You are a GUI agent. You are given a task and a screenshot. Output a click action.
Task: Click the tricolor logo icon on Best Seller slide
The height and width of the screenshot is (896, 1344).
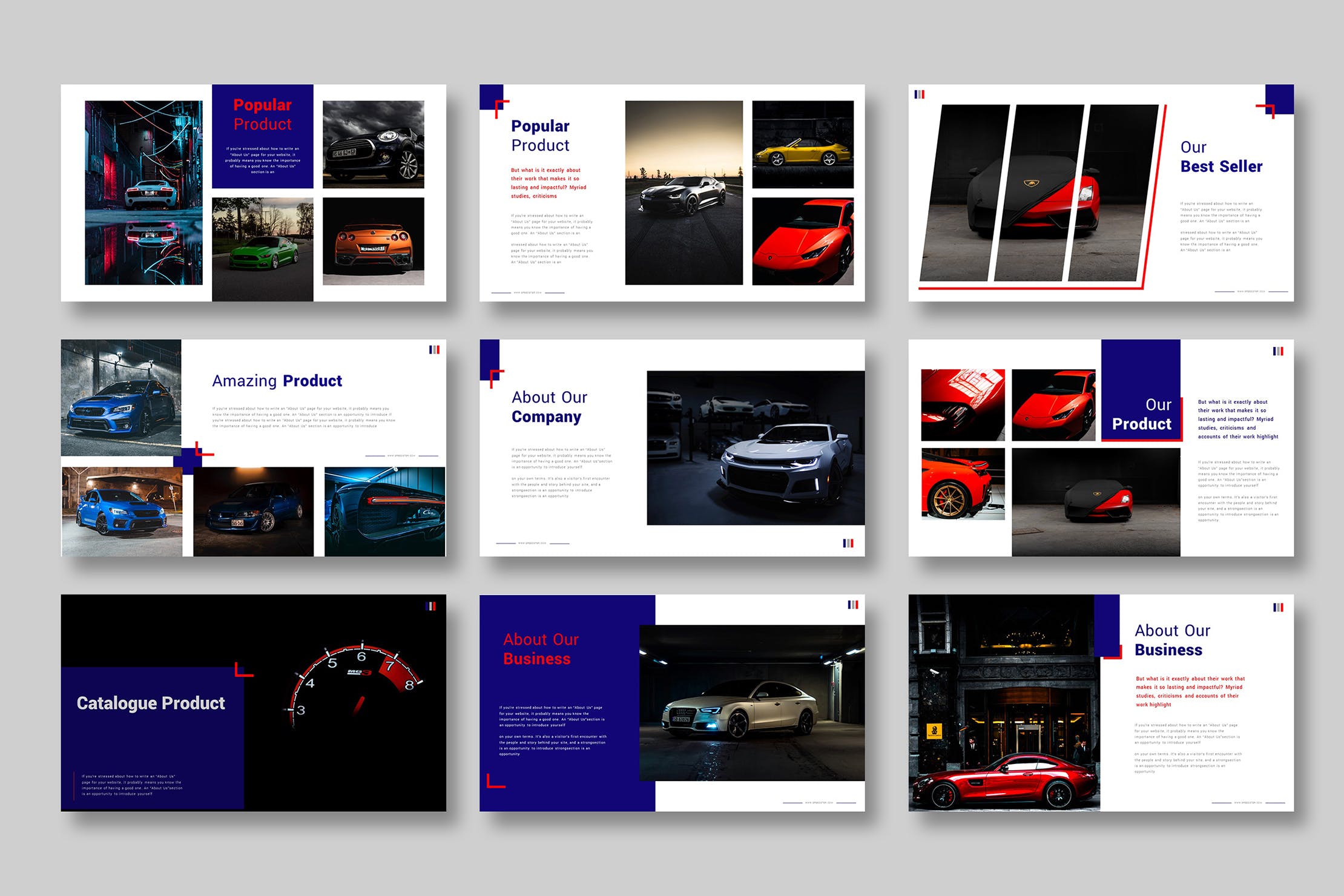[919, 94]
